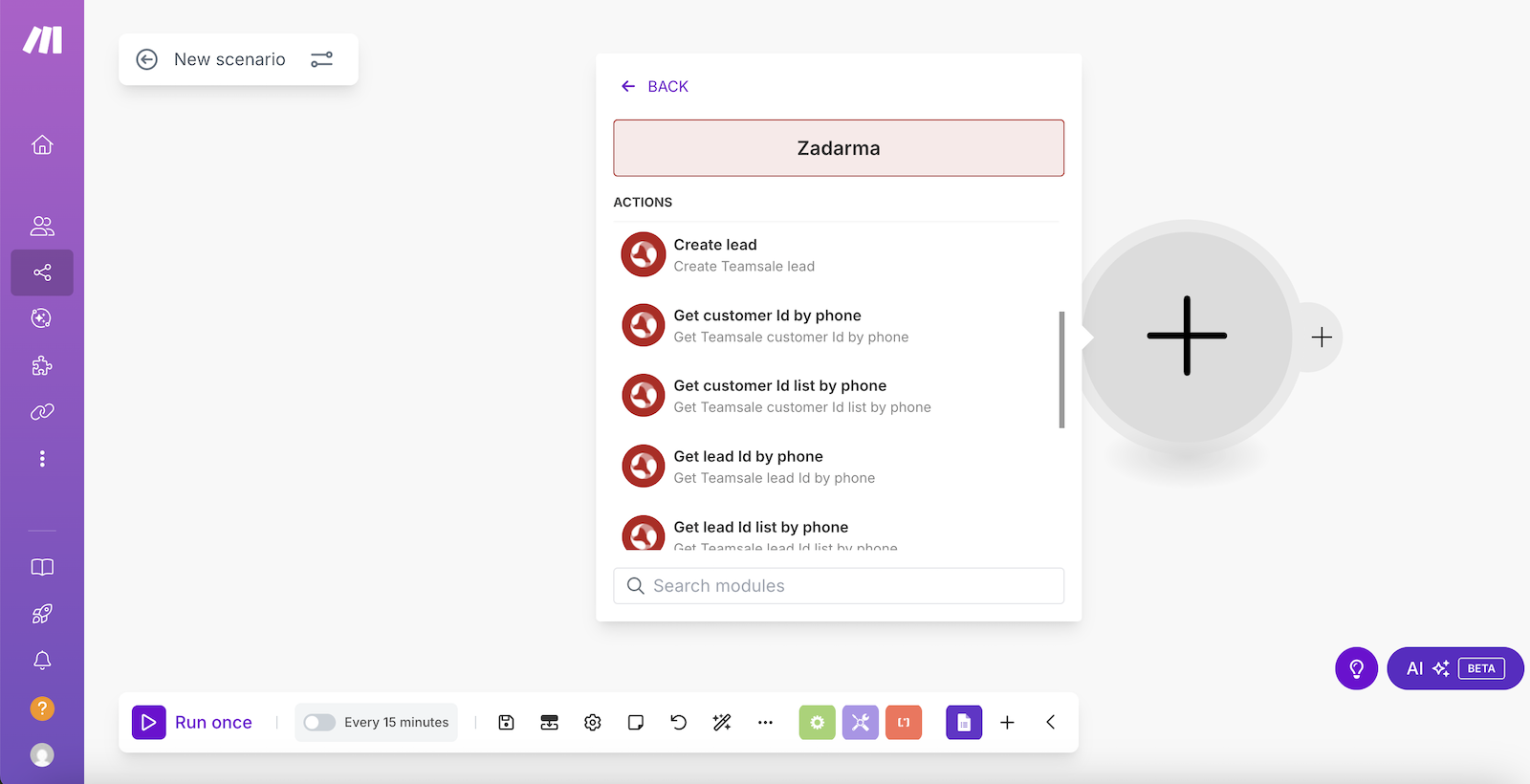Choose Get lead Id by phone module

[748, 467]
